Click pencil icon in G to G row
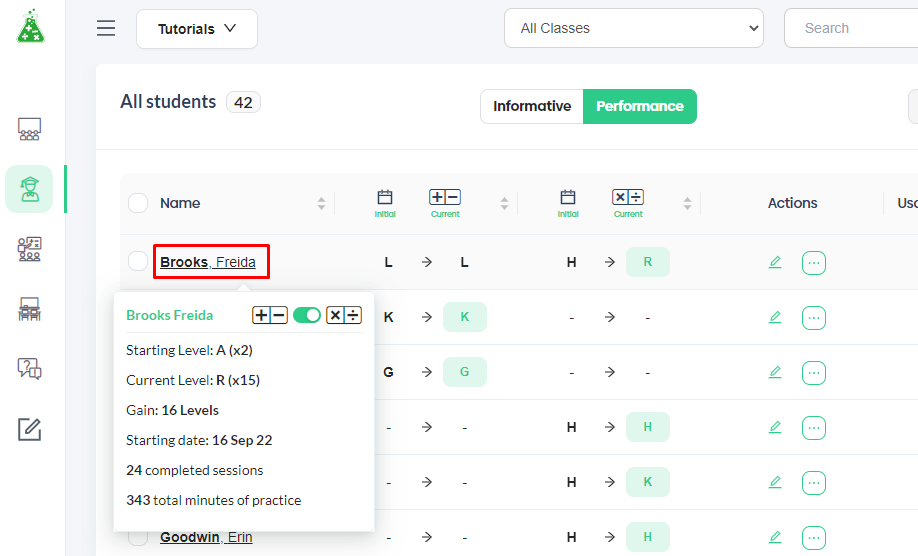918x556 pixels. 775,372
